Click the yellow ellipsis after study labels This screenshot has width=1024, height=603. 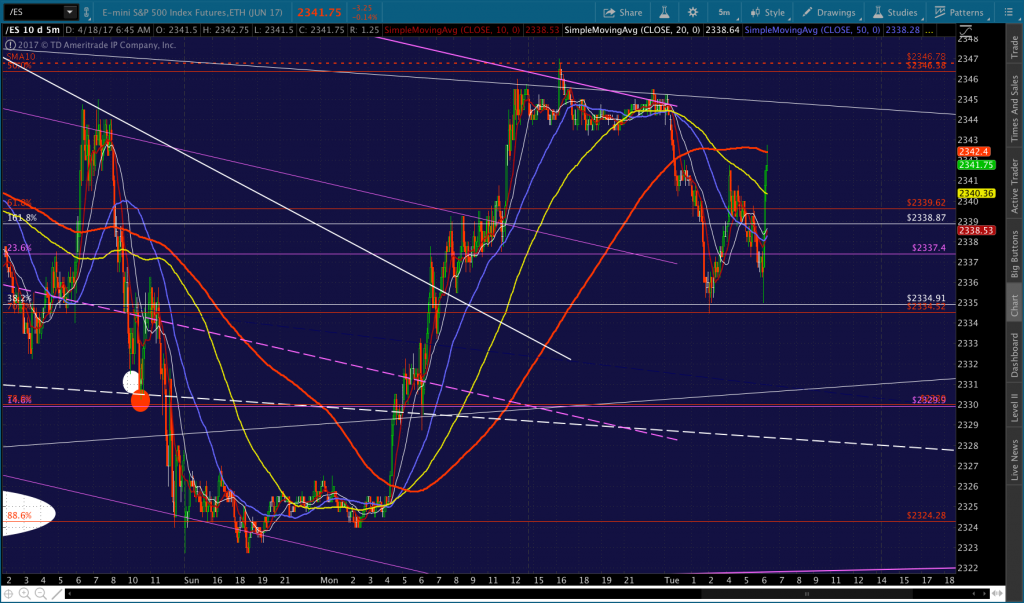tap(929, 30)
